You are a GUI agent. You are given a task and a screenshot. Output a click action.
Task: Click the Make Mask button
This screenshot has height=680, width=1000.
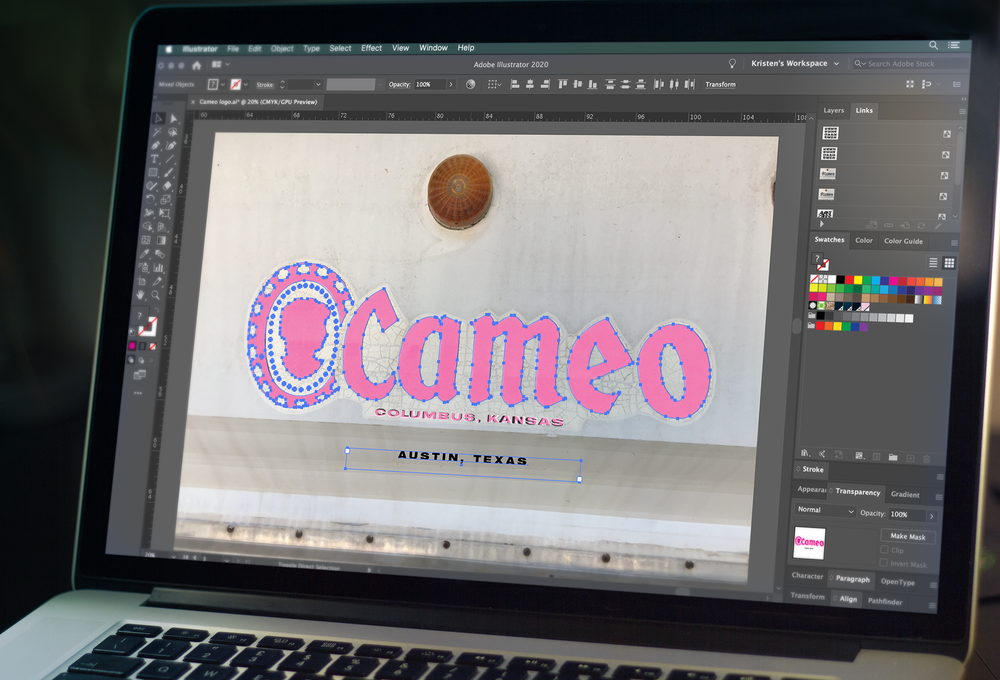pos(908,537)
